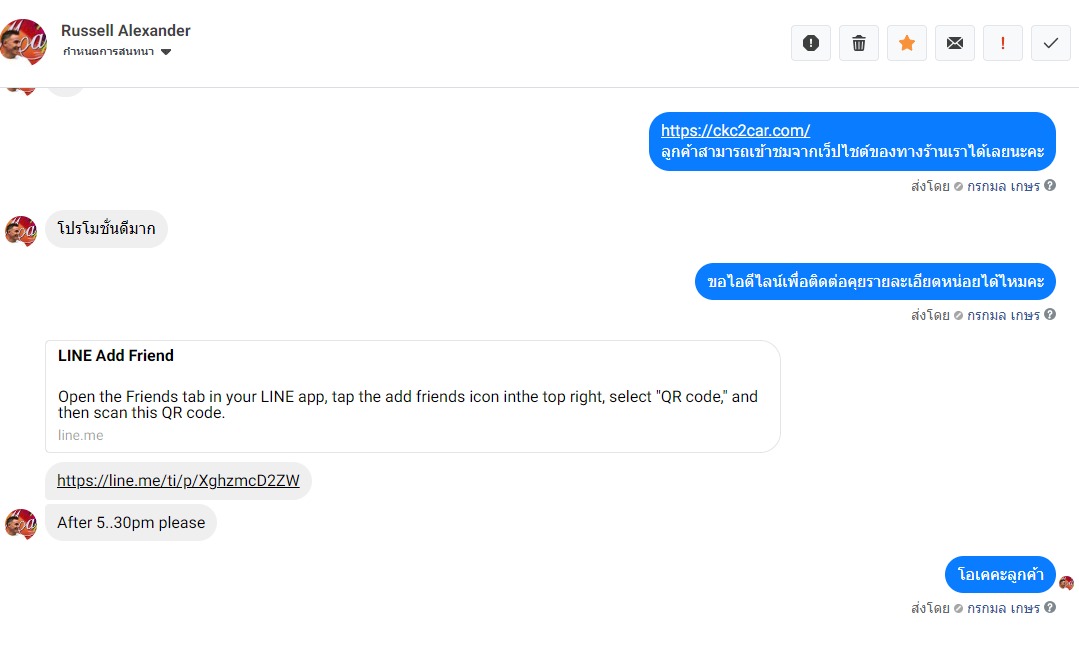Click avatar beside the โปรโมชั่นดีมาก message
1079x664 pixels.
coord(21,231)
